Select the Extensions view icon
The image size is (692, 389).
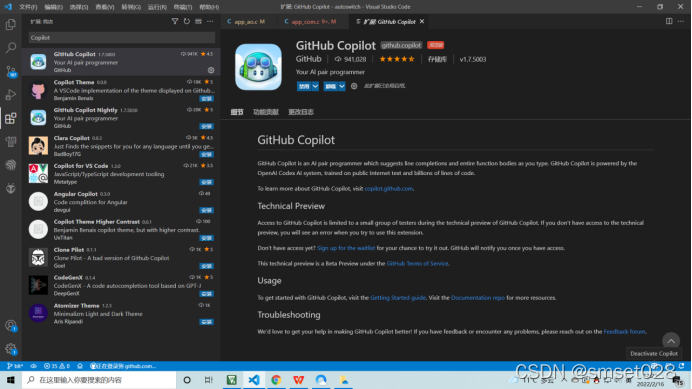click(x=11, y=118)
